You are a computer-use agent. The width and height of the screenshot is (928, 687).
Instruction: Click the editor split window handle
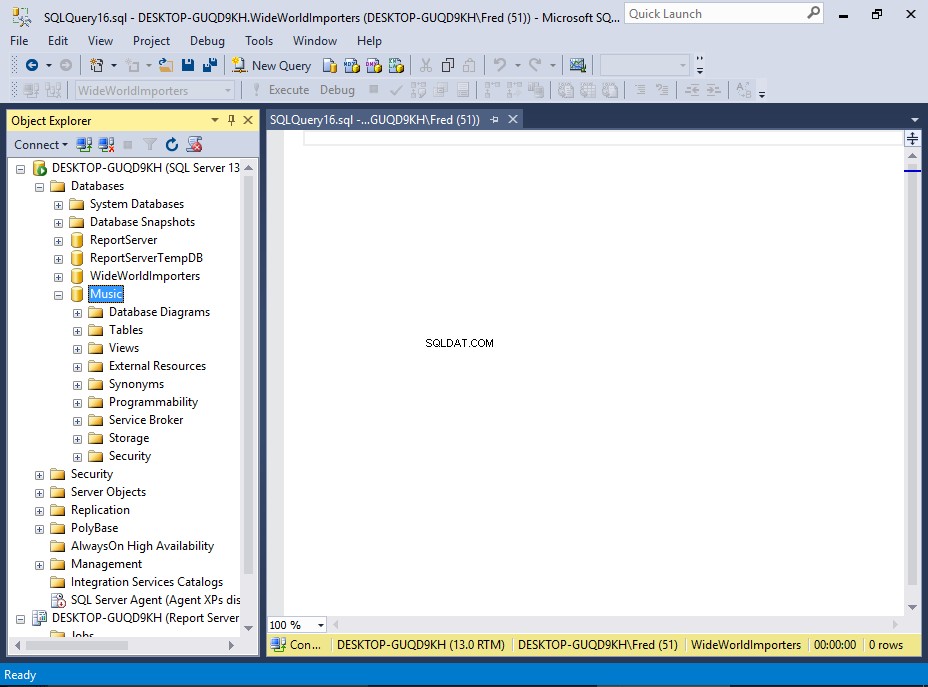(912, 139)
